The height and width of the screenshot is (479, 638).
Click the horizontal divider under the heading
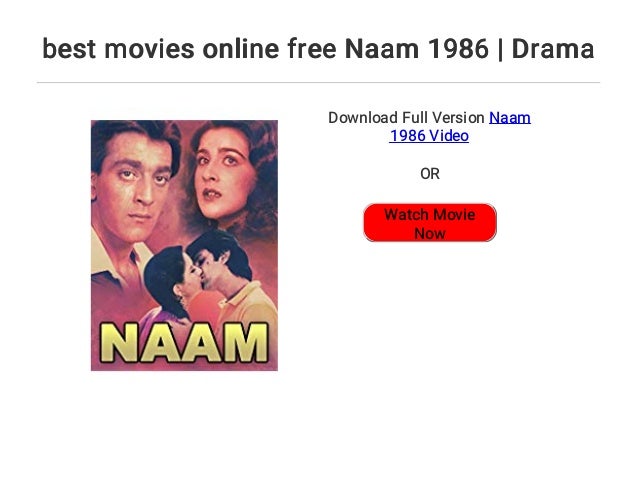(x=319, y=83)
